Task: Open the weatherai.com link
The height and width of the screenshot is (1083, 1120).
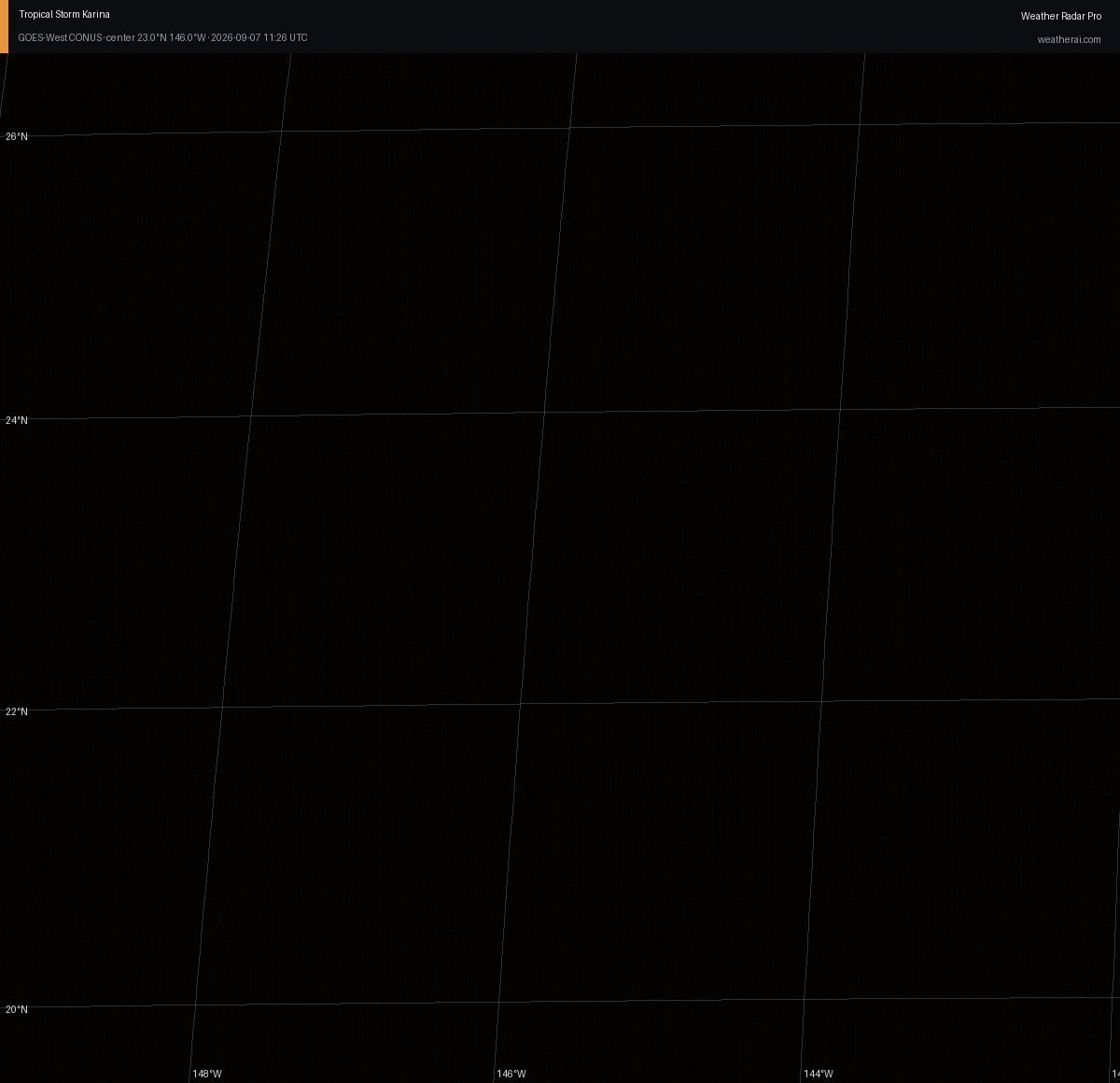Action: tap(1069, 39)
